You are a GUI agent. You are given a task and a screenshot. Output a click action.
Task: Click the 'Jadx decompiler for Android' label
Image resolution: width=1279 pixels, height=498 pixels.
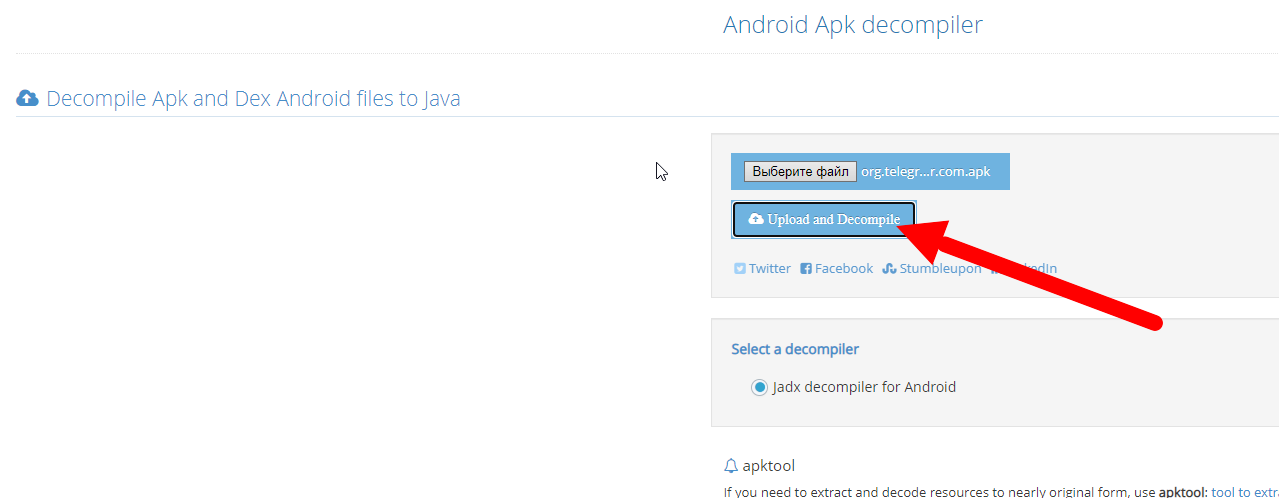864,387
